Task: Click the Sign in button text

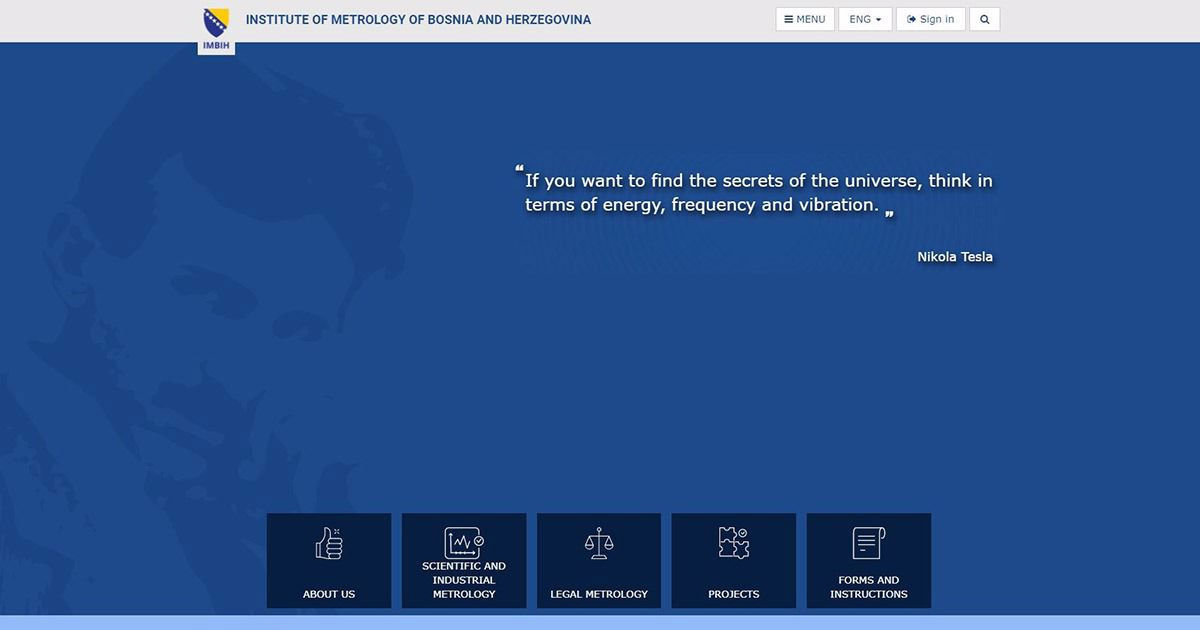Action: click(937, 19)
